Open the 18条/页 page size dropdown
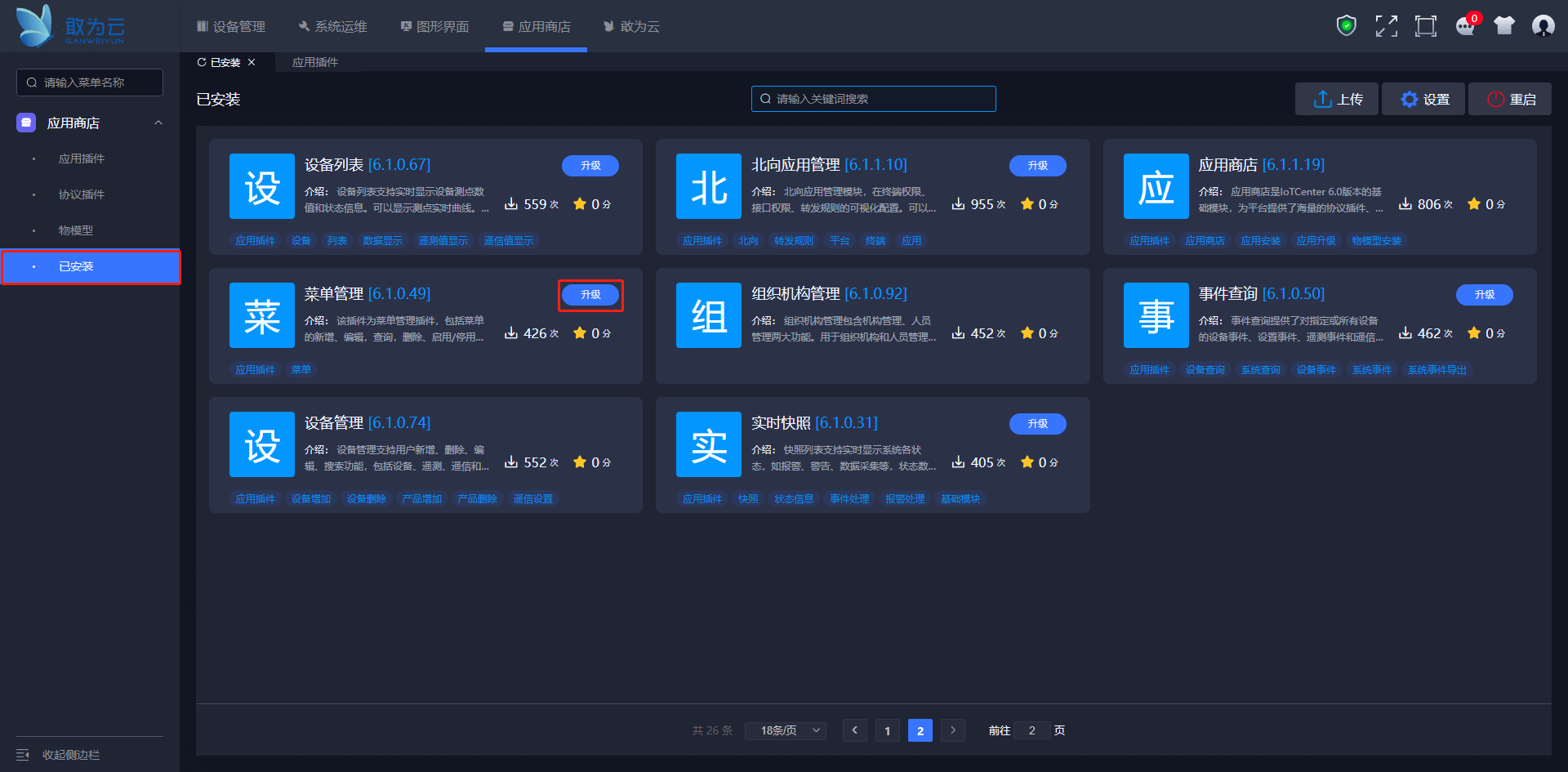This screenshot has height=772, width=1568. 785,730
